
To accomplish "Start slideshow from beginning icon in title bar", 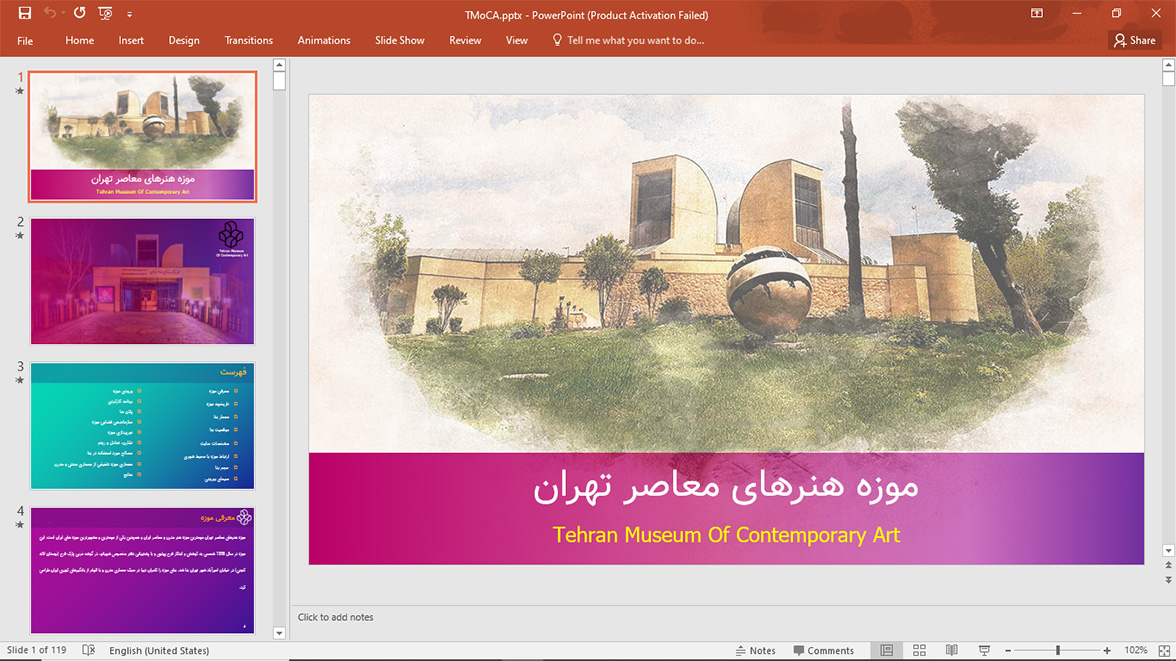I will click(105, 13).
